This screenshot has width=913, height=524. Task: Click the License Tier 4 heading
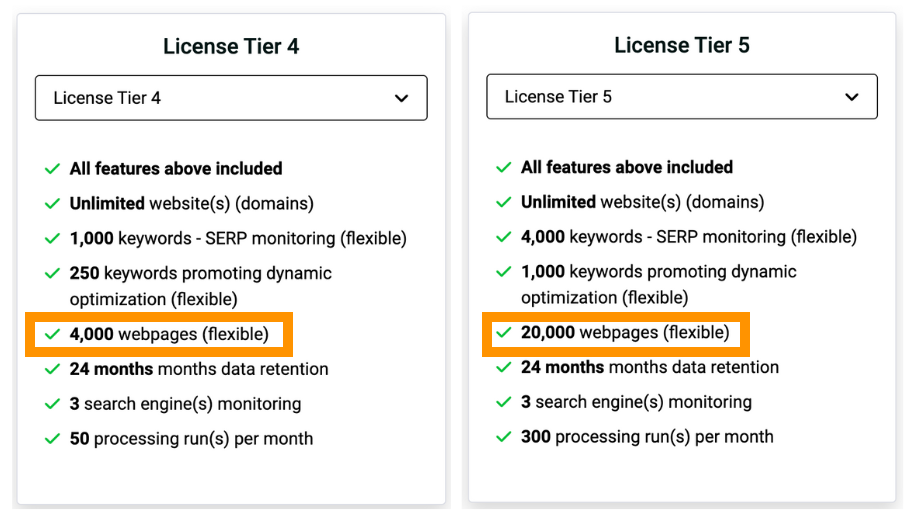click(x=231, y=47)
